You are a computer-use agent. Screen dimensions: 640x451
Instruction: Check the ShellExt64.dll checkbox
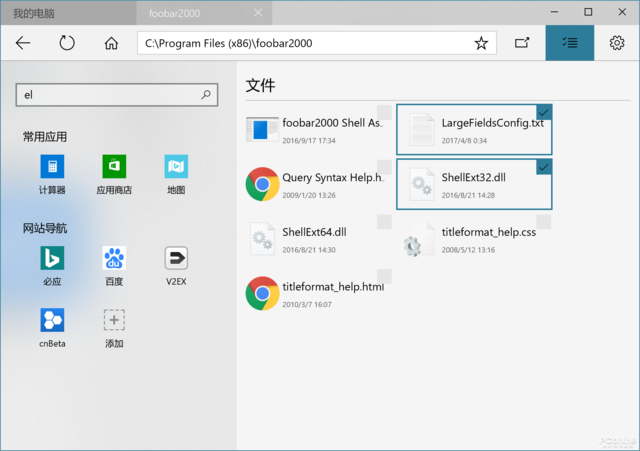tap(384, 222)
